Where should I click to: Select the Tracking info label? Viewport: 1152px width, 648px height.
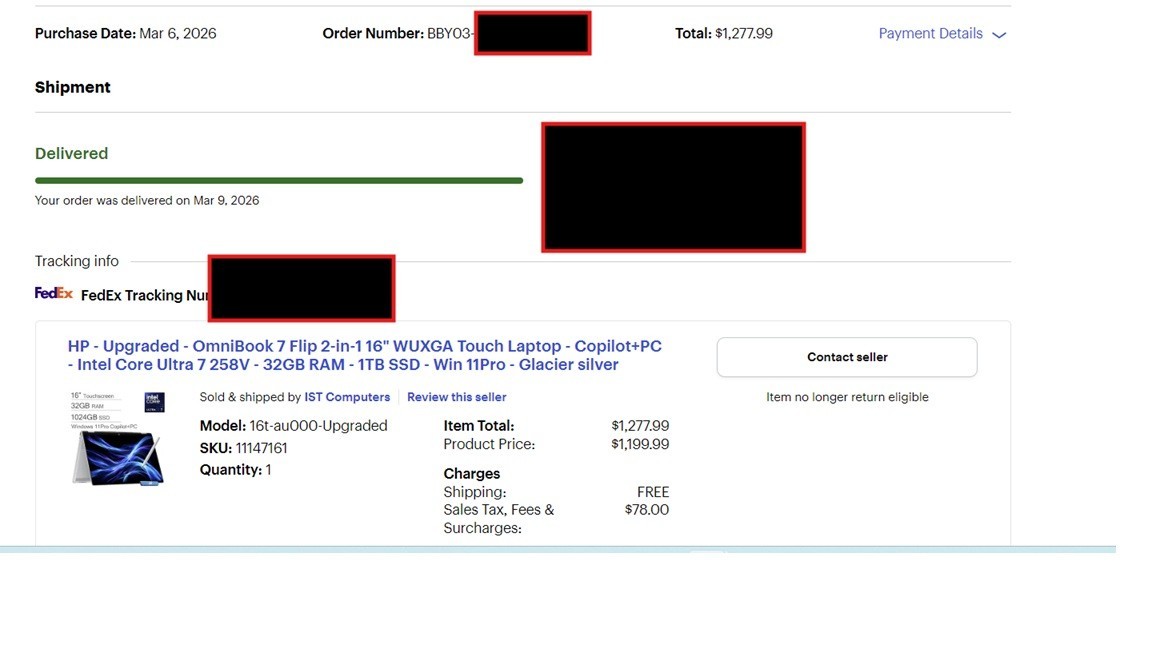tap(76, 262)
